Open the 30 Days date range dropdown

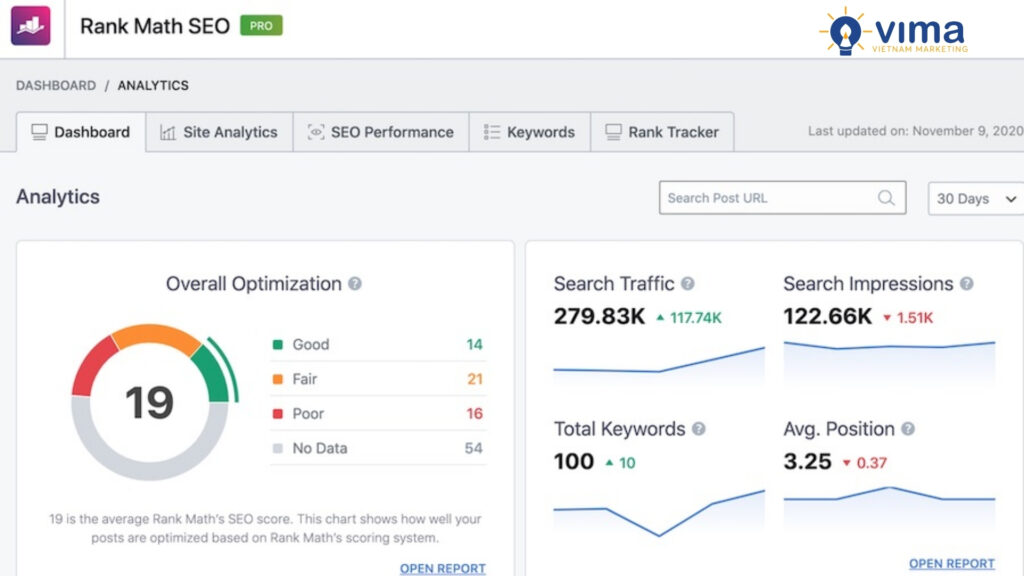(x=974, y=198)
